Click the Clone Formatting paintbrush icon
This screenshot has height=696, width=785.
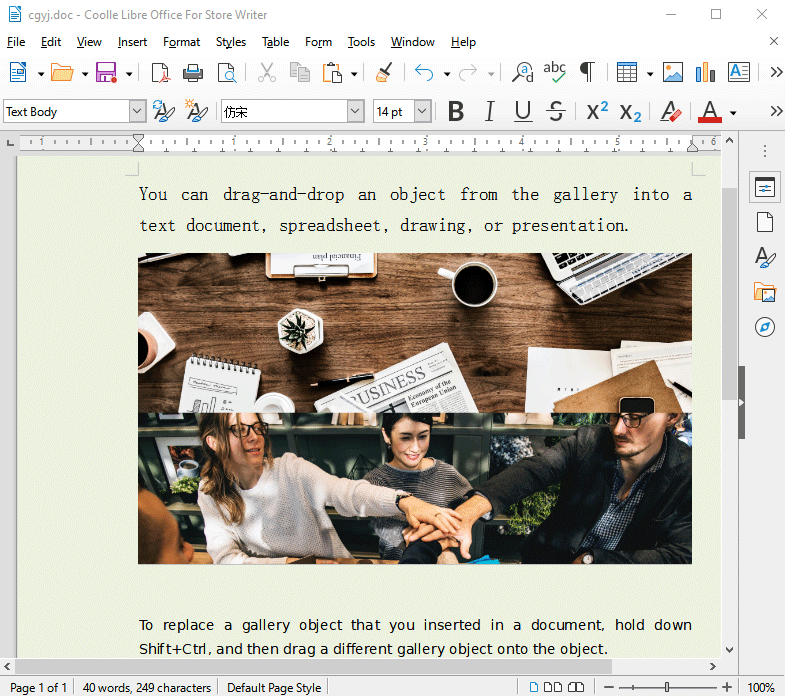(x=384, y=73)
